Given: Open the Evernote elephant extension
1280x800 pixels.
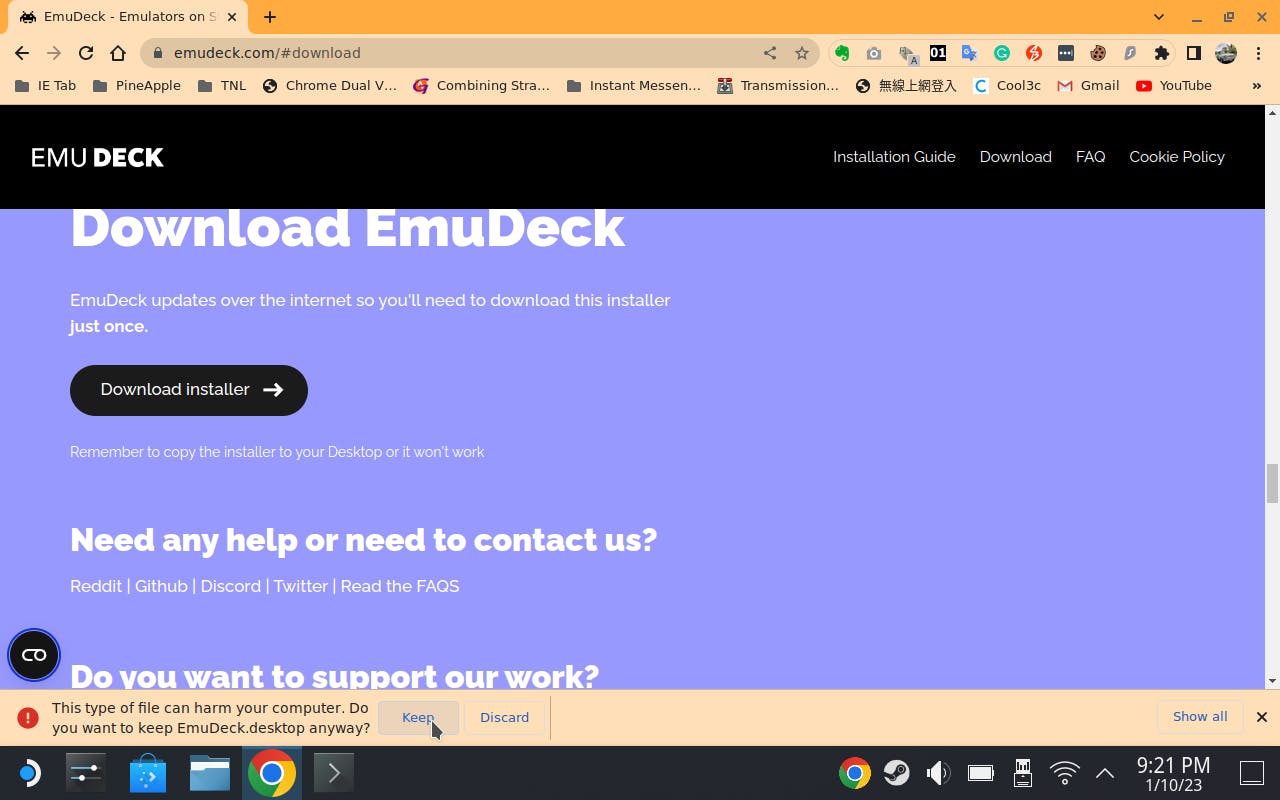Looking at the screenshot, I should click(842, 53).
